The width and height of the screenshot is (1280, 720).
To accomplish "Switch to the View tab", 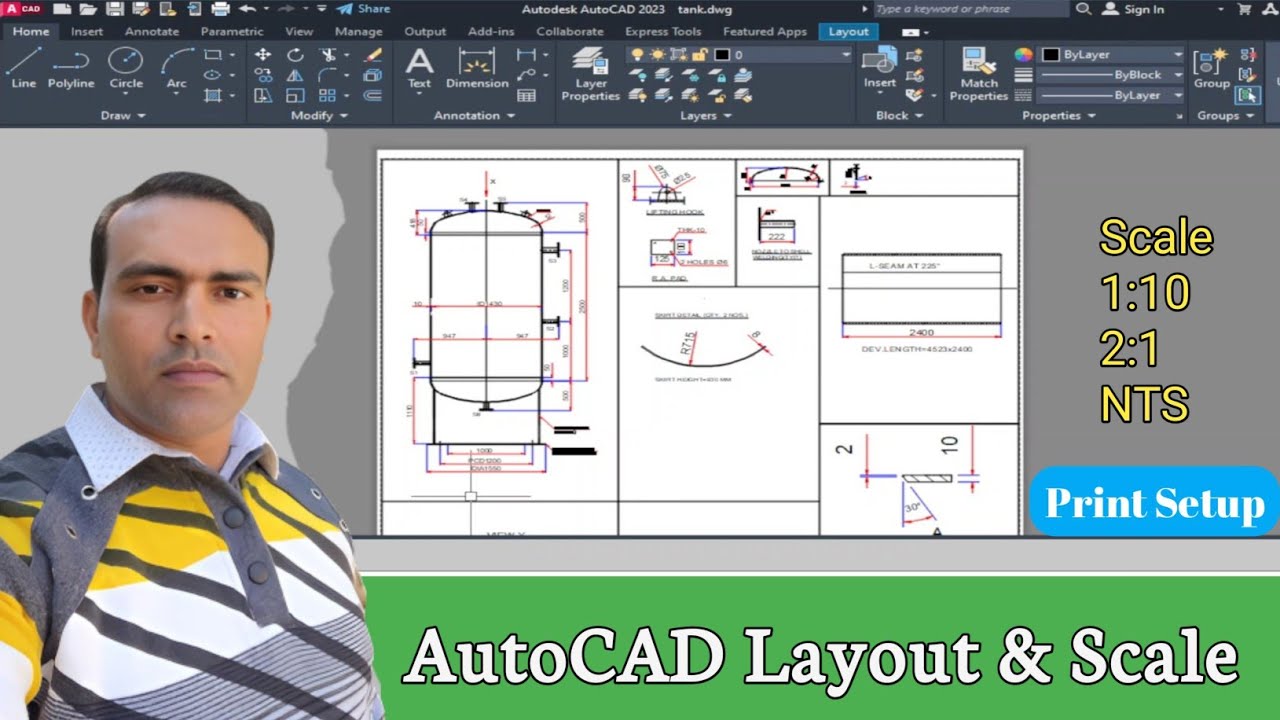I will tap(299, 31).
